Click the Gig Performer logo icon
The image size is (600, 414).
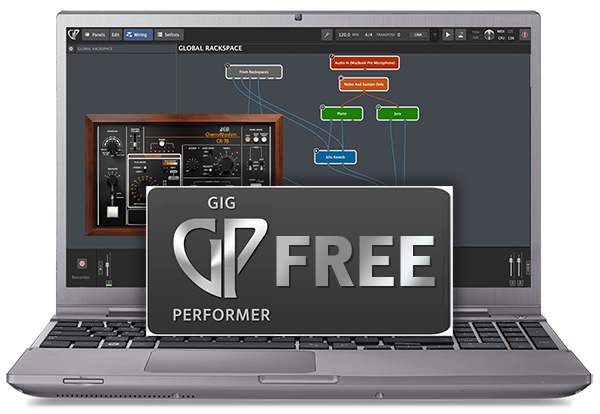pos(74,33)
